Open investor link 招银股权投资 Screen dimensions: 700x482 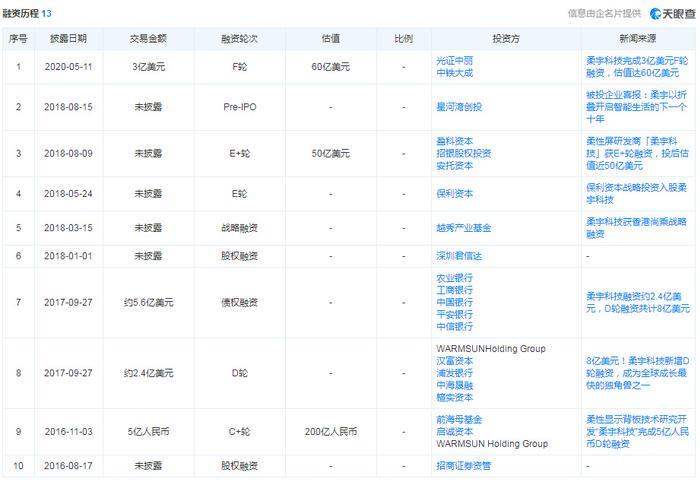[x=463, y=154]
